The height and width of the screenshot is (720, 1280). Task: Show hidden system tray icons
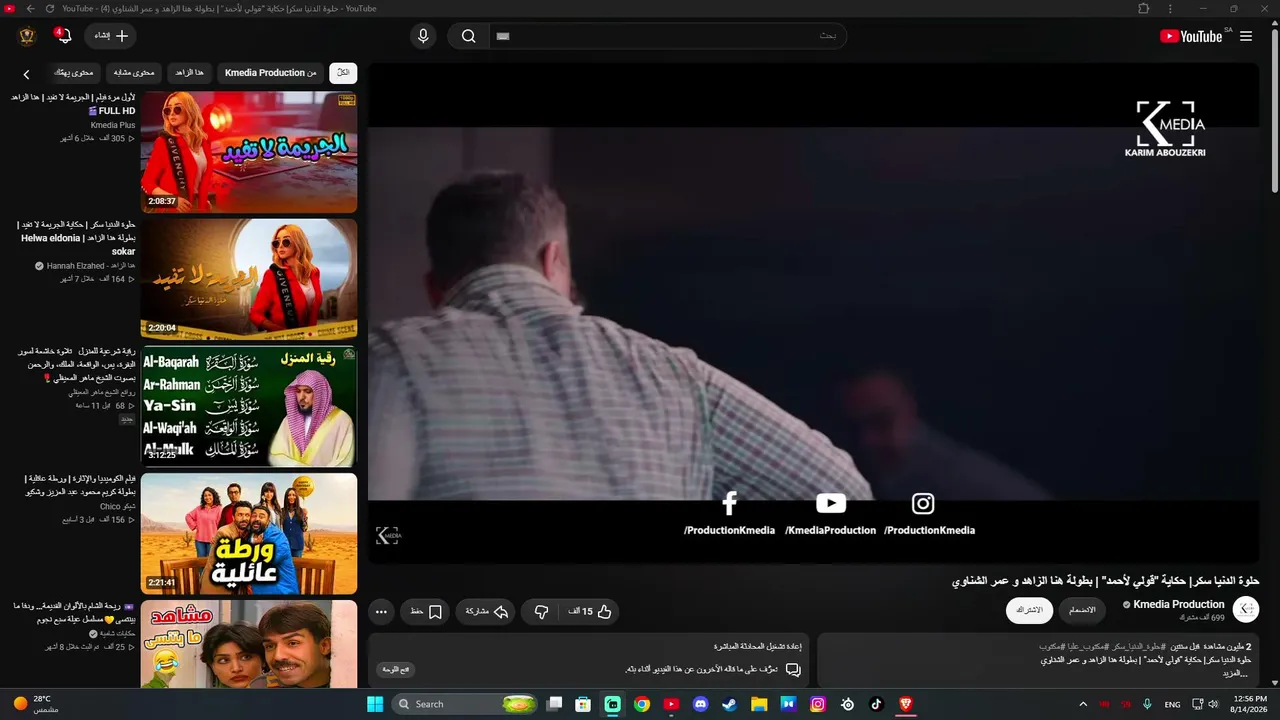coord(1083,704)
